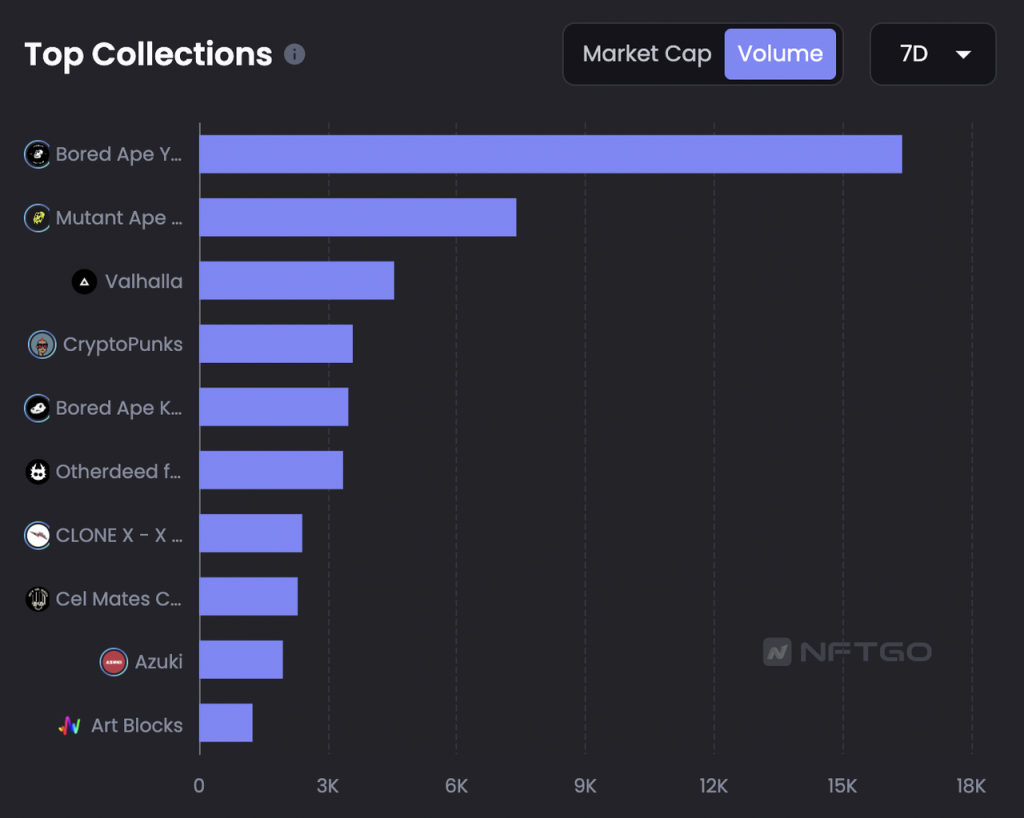Click the Mutant Ape volume bar
1024x818 pixels.
(358, 217)
